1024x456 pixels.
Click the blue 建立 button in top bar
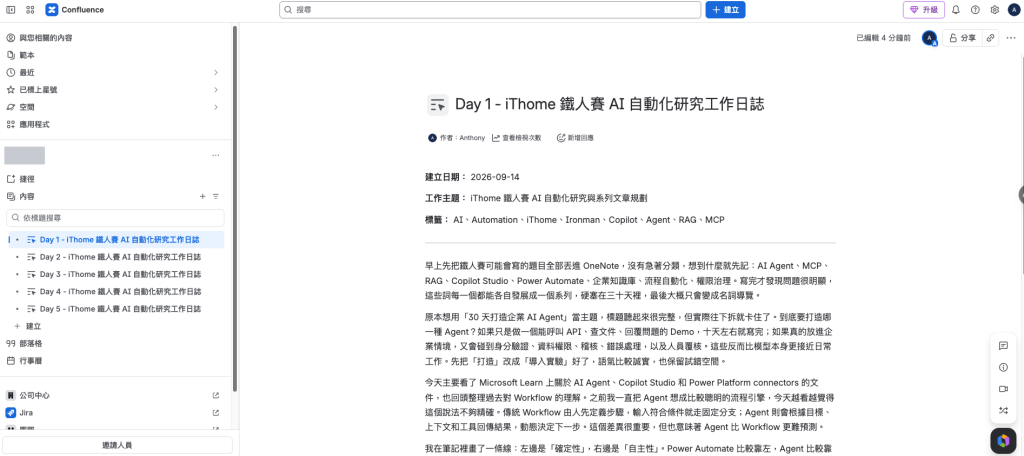pyautogui.click(x=725, y=10)
